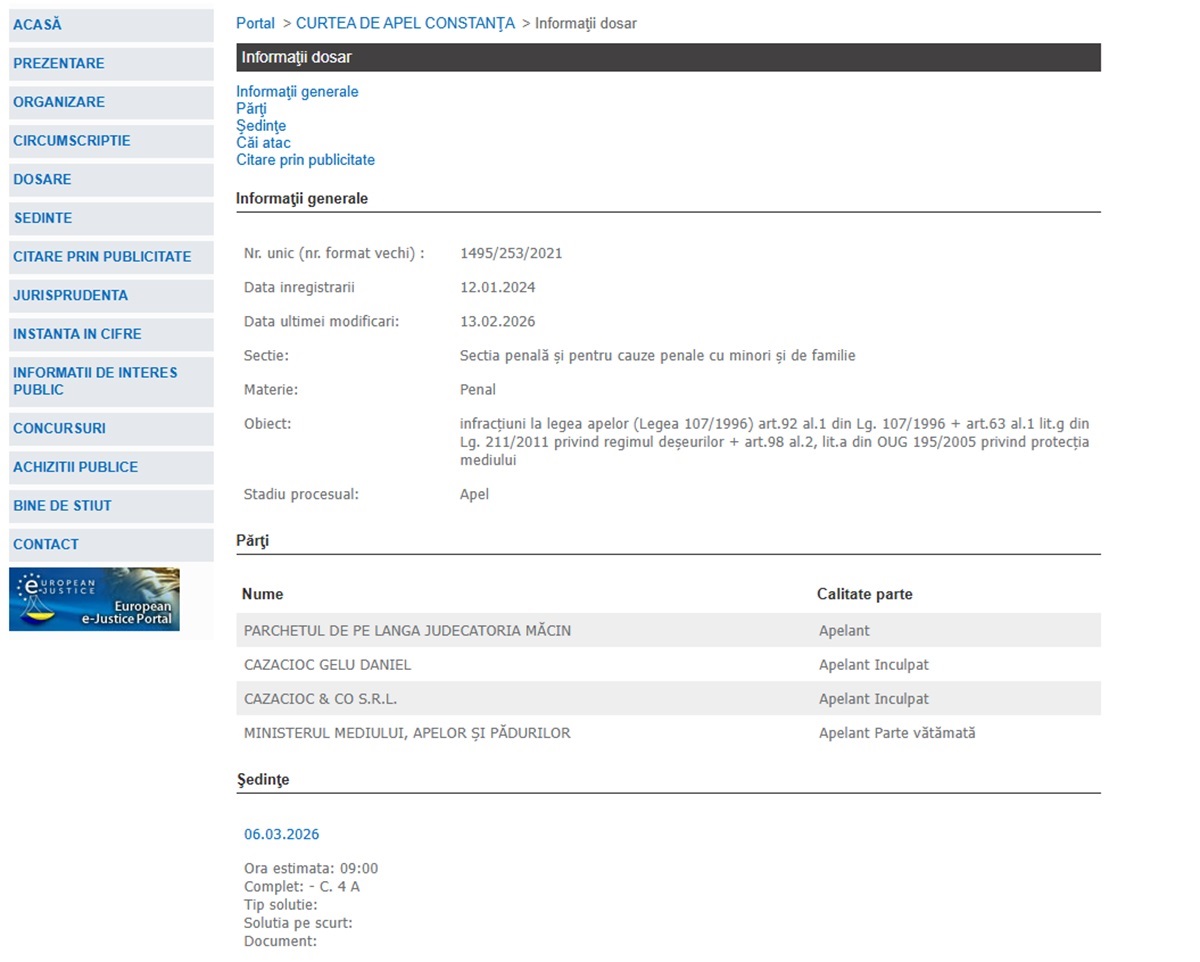This screenshot has width=1200, height=962.
Task: Open ACHIZITII PUBLICE sidebar page
Action: tap(111, 467)
